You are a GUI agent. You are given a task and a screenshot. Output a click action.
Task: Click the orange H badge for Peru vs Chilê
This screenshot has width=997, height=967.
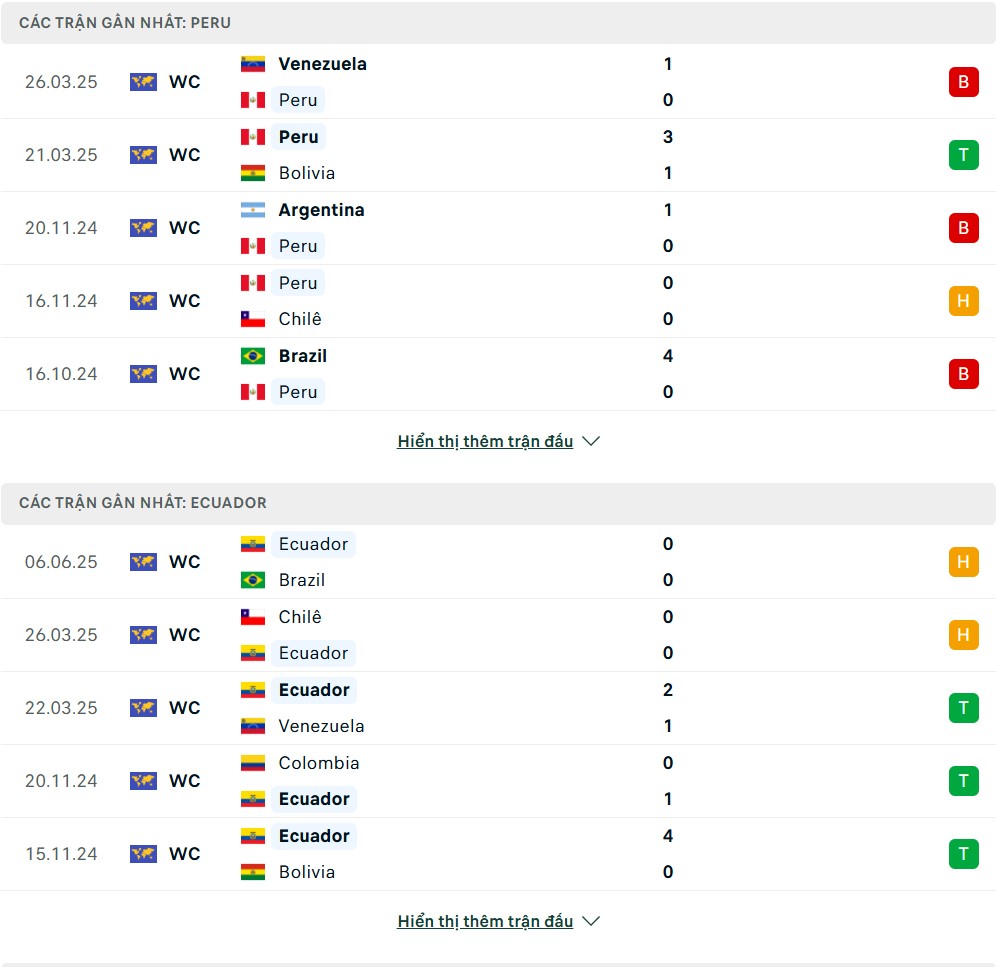click(x=963, y=301)
